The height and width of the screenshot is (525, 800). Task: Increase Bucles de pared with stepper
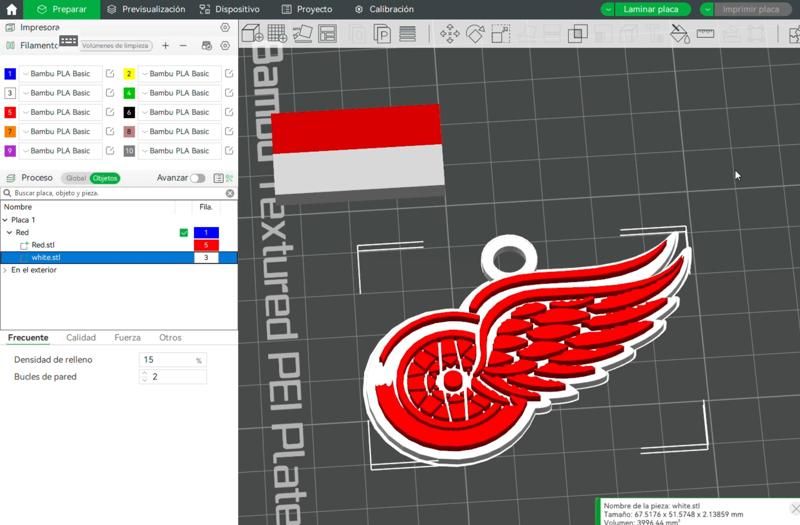pyautogui.click(x=144, y=374)
